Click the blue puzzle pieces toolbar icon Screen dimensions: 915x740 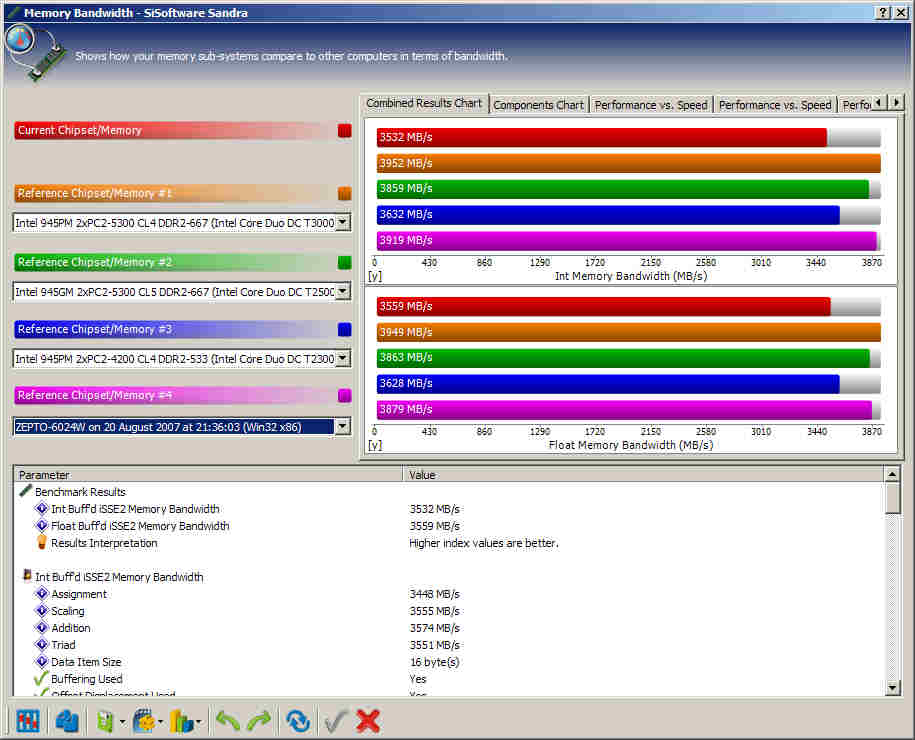point(67,720)
